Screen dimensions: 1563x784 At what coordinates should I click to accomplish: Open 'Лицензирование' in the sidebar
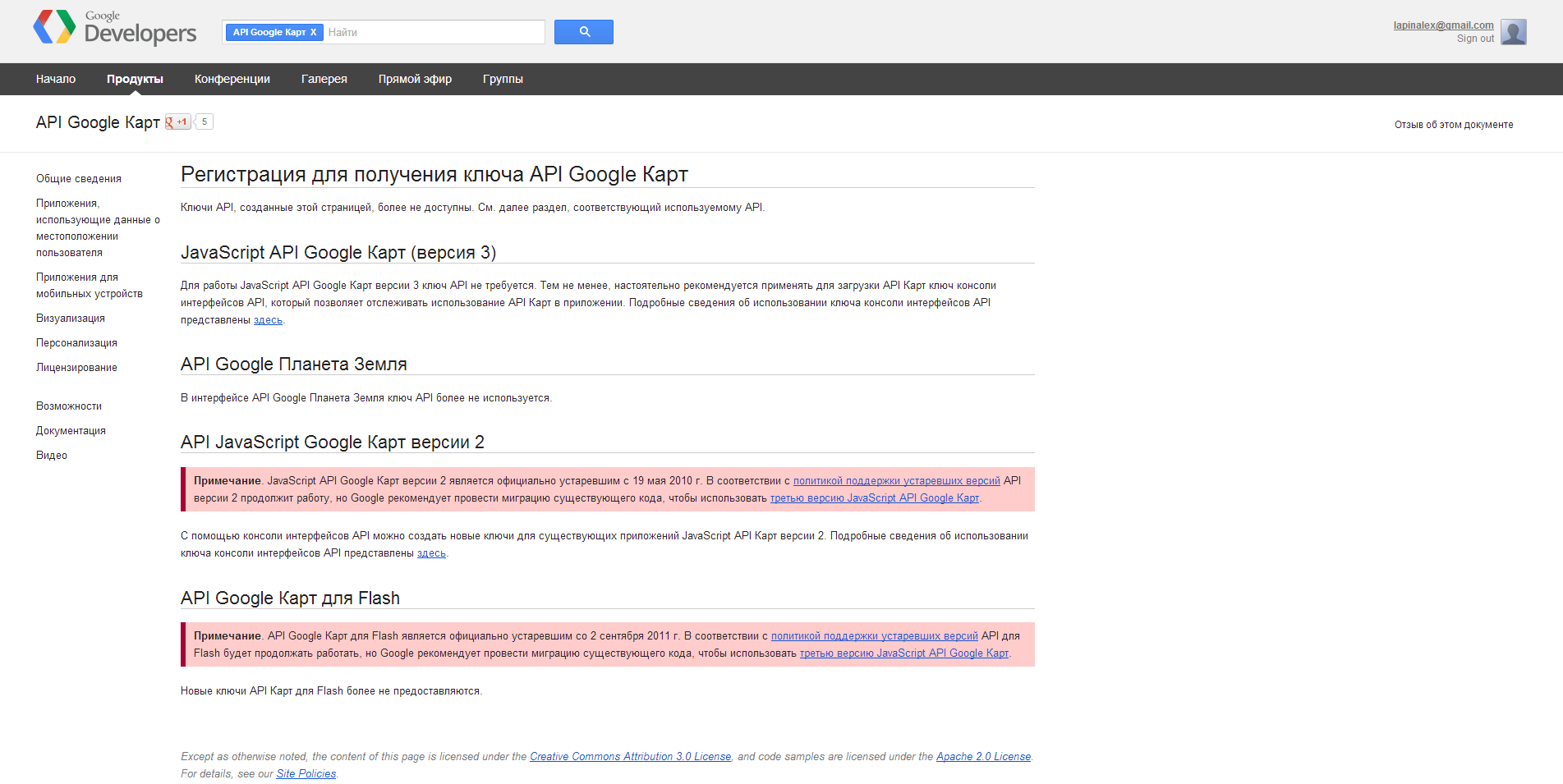tap(76, 367)
